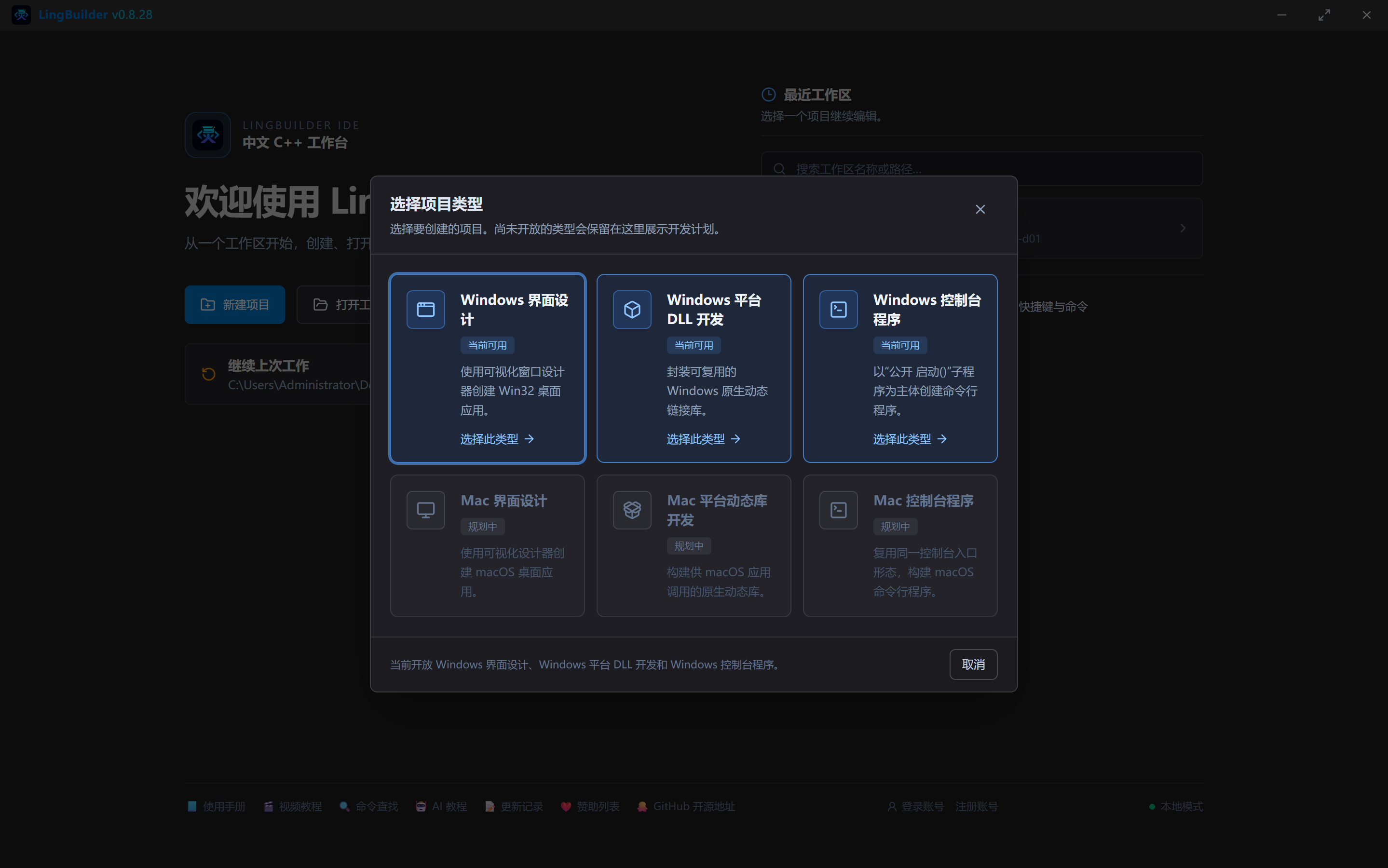Click the clock icon beside 最近工作区

(x=768, y=95)
